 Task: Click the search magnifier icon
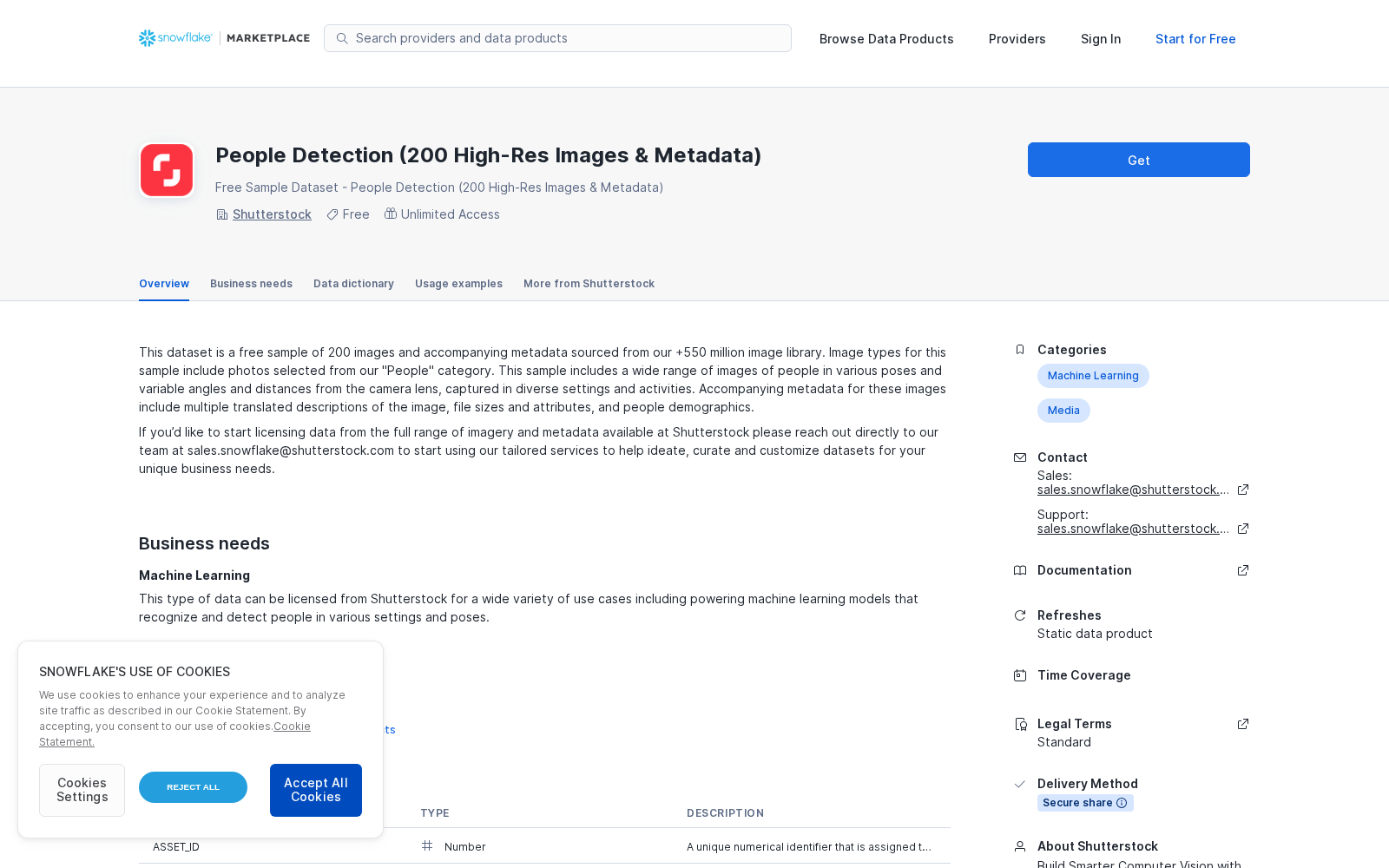coord(342,38)
